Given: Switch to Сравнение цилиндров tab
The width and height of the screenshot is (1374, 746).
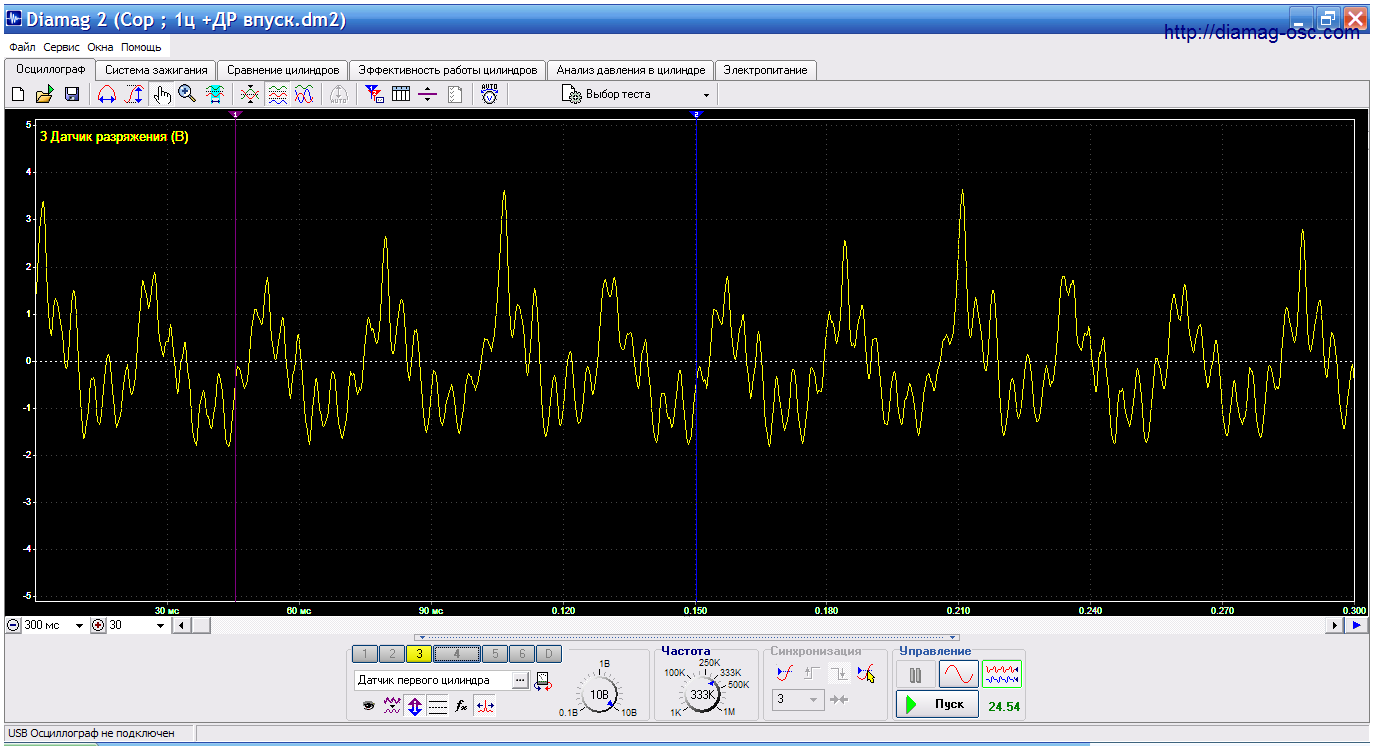Looking at the screenshot, I should coord(283,70).
